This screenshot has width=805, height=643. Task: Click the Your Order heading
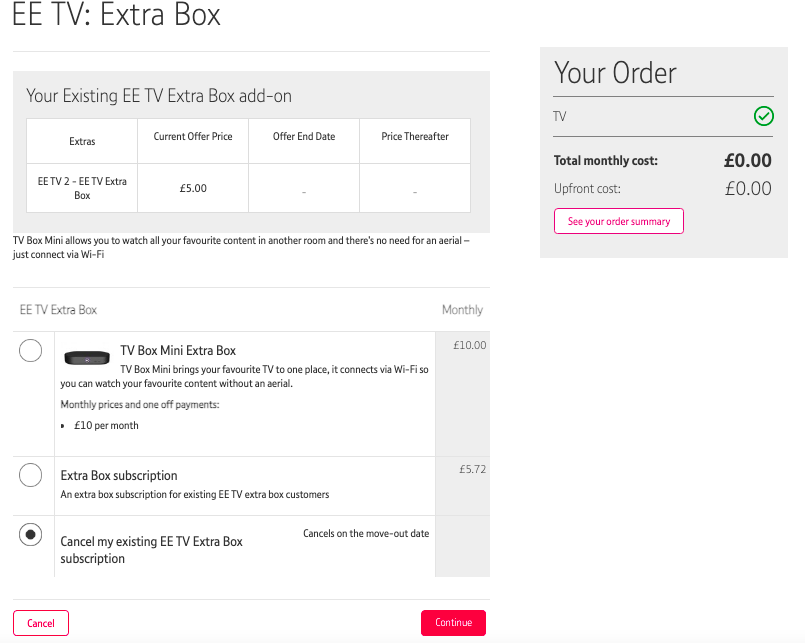tap(615, 72)
